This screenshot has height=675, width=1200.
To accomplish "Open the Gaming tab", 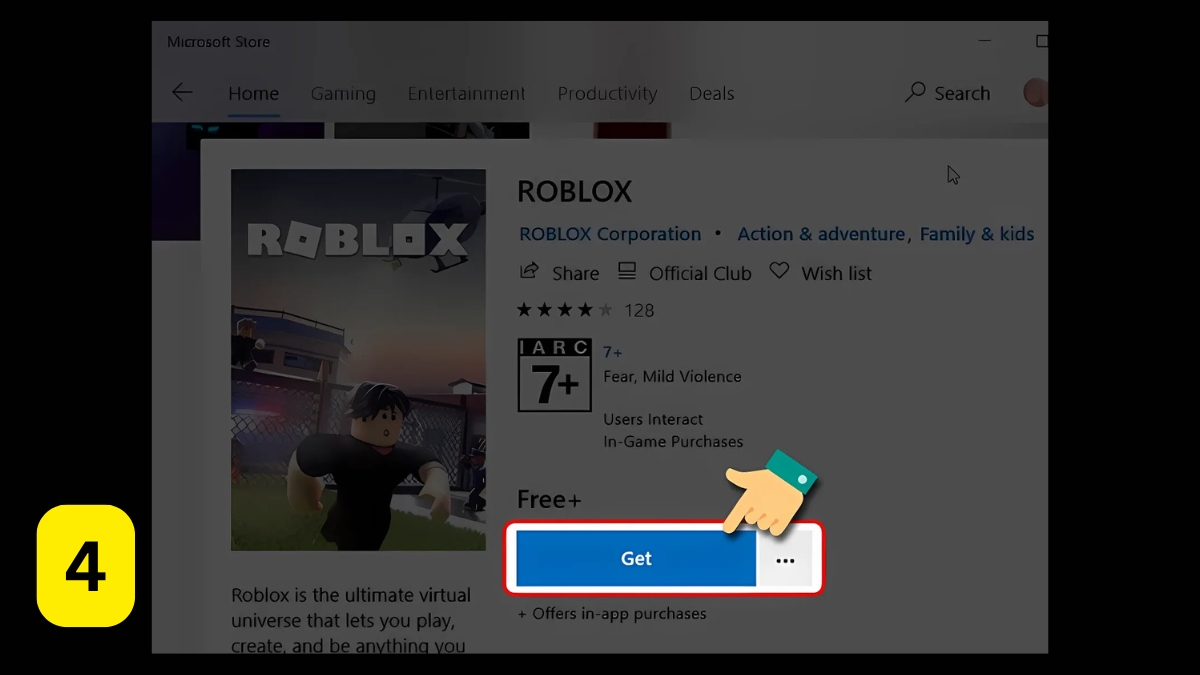I will [343, 93].
